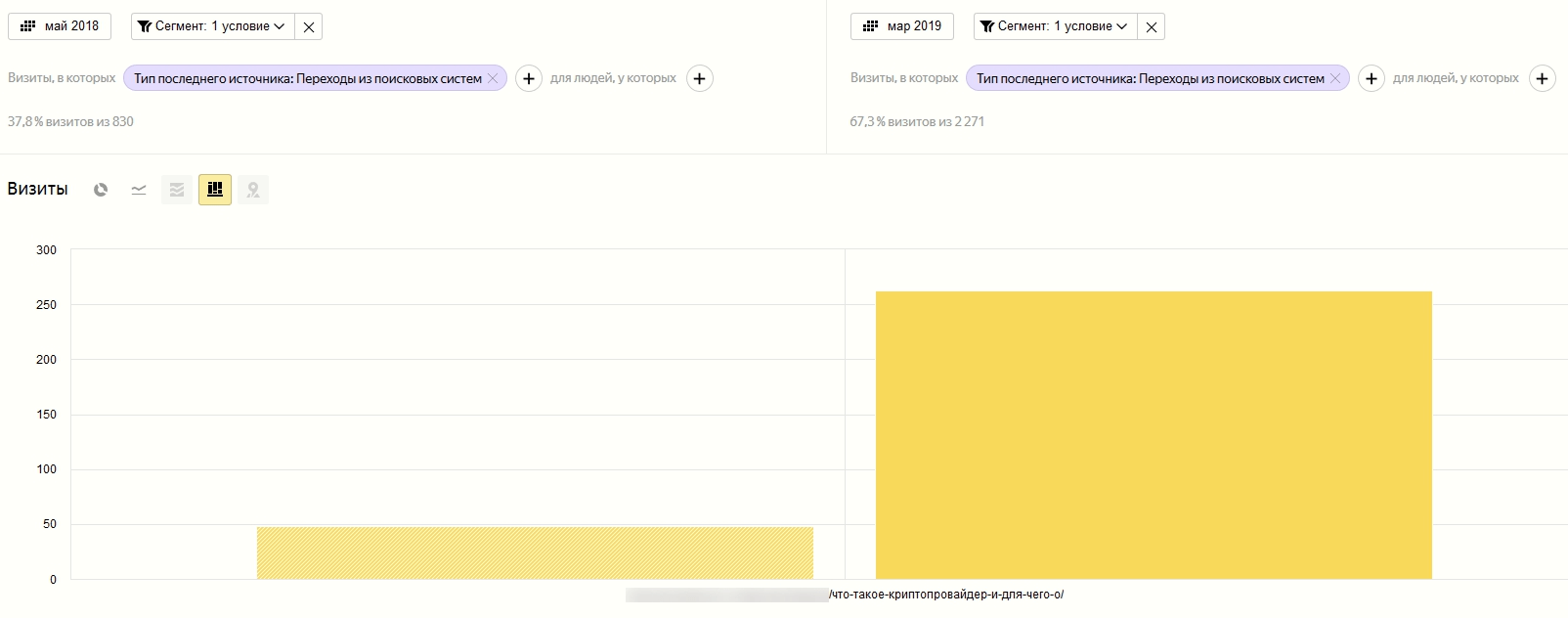Select the map view icon
1568x618 pixels.
[x=253, y=190]
